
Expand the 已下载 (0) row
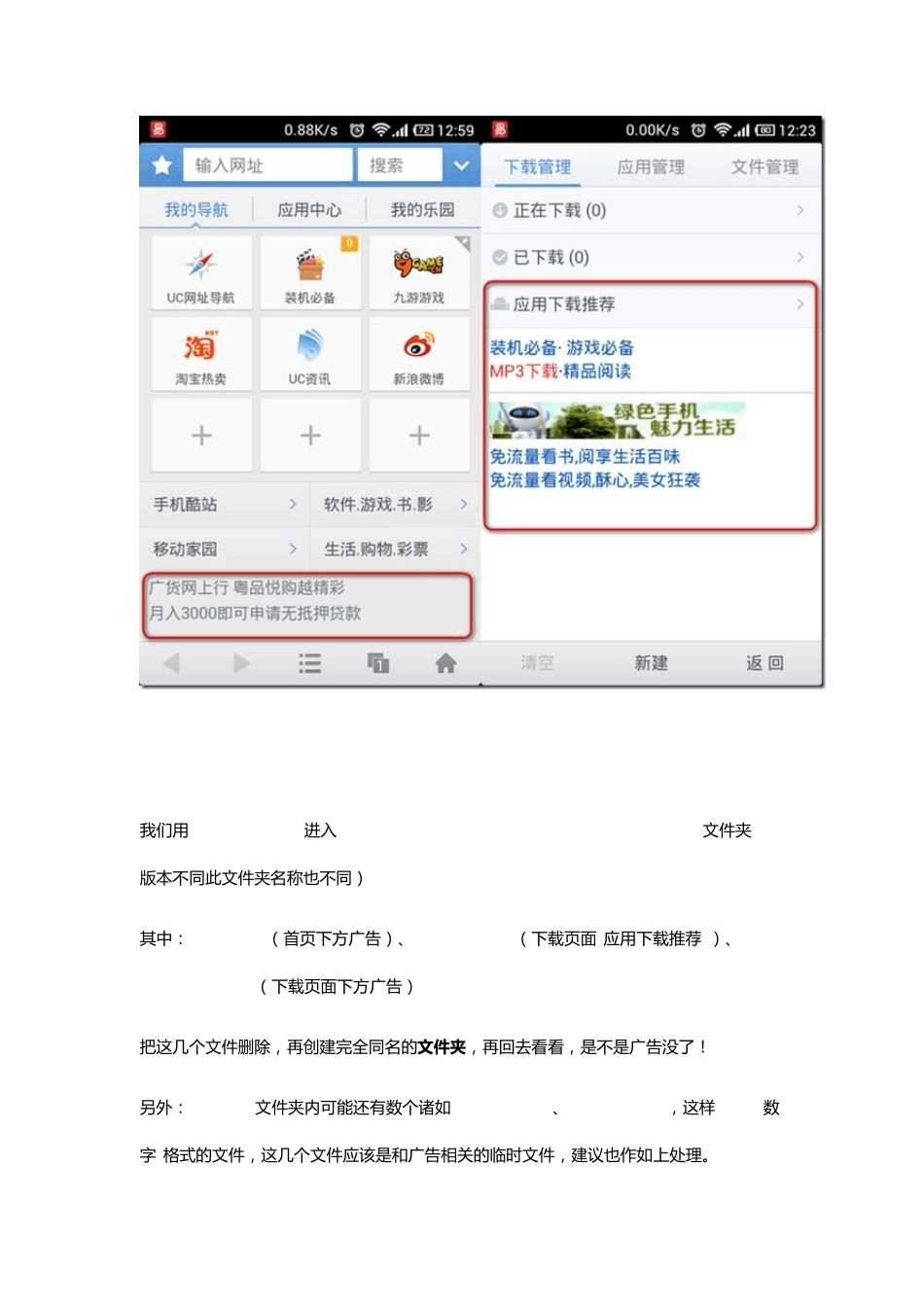652,257
